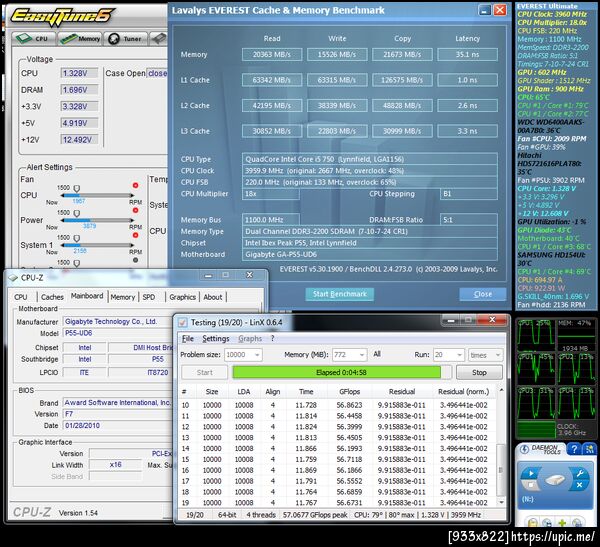This screenshot has height=547, width=600.
Task: Select CPU Type field in EVEREST
Action: pyautogui.click(x=370, y=159)
